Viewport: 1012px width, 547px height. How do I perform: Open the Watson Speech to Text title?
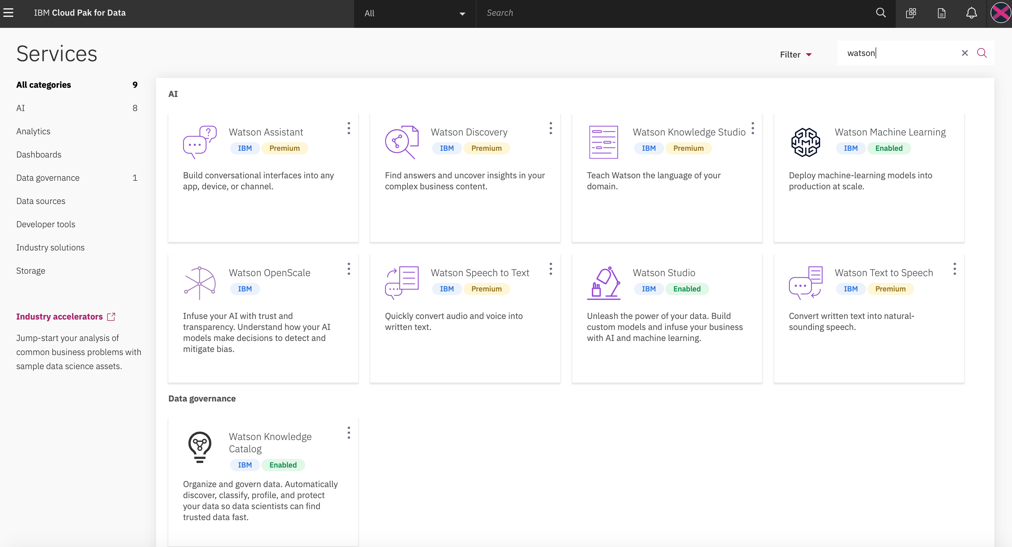point(480,272)
